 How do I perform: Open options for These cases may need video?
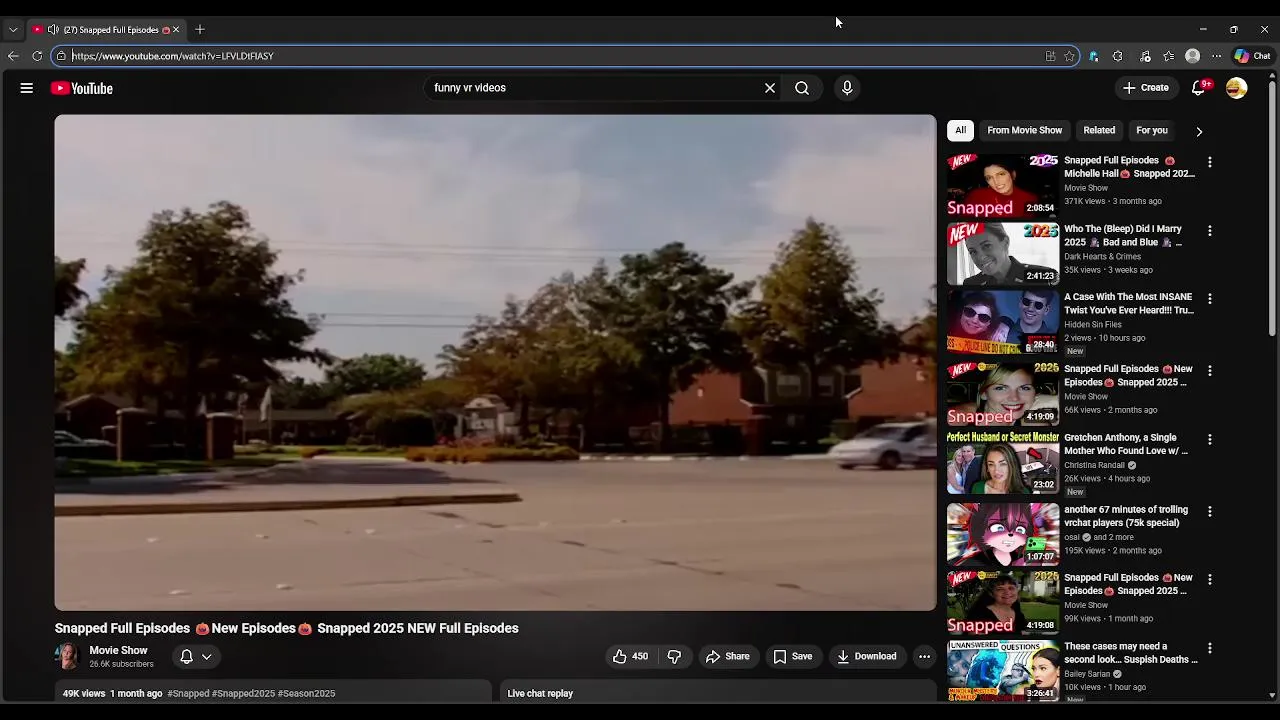click(1209, 649)
